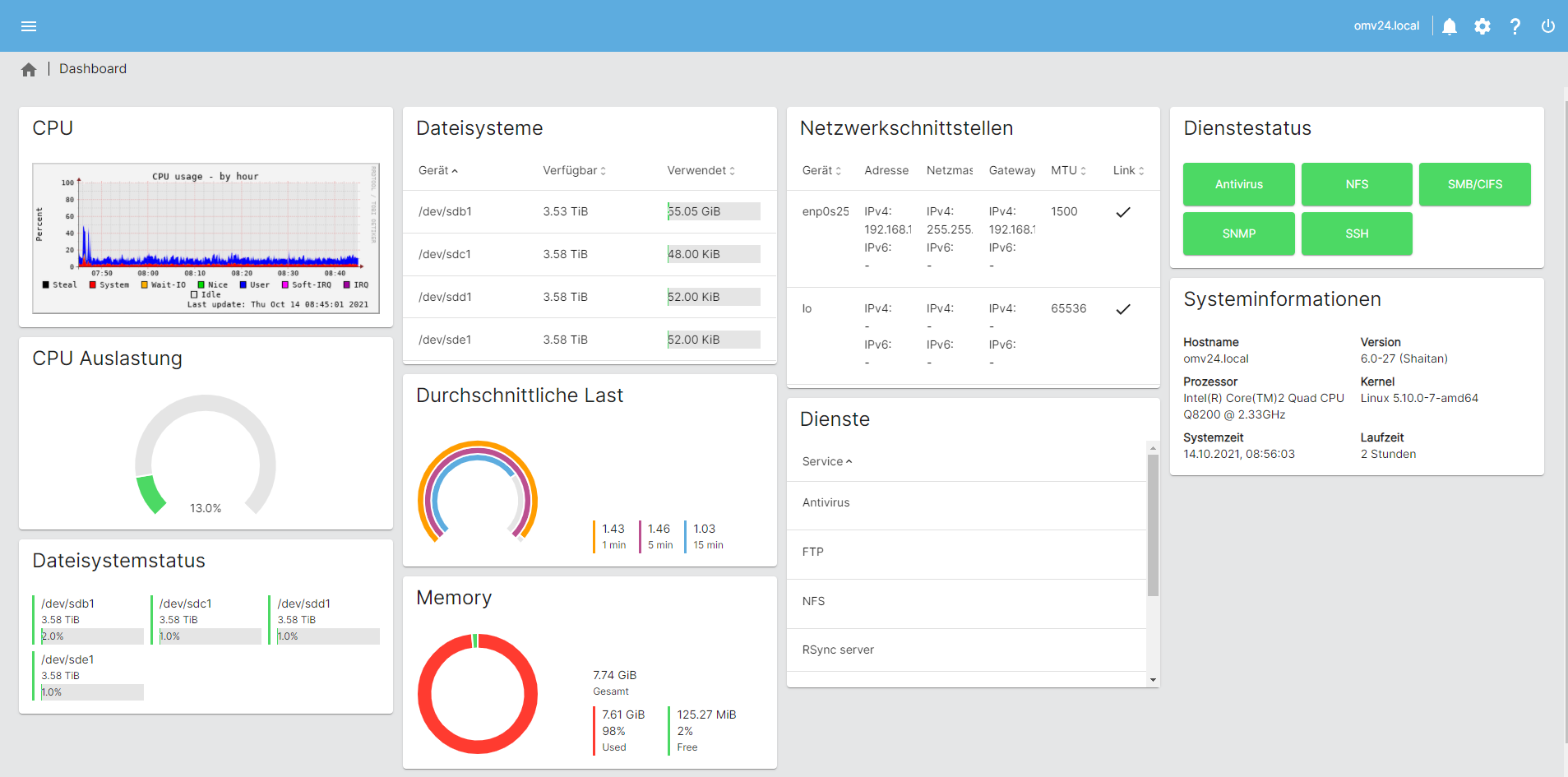Click the 7.61 GiB used memory value
The image size is (1568, 777).
pos(623,715)
